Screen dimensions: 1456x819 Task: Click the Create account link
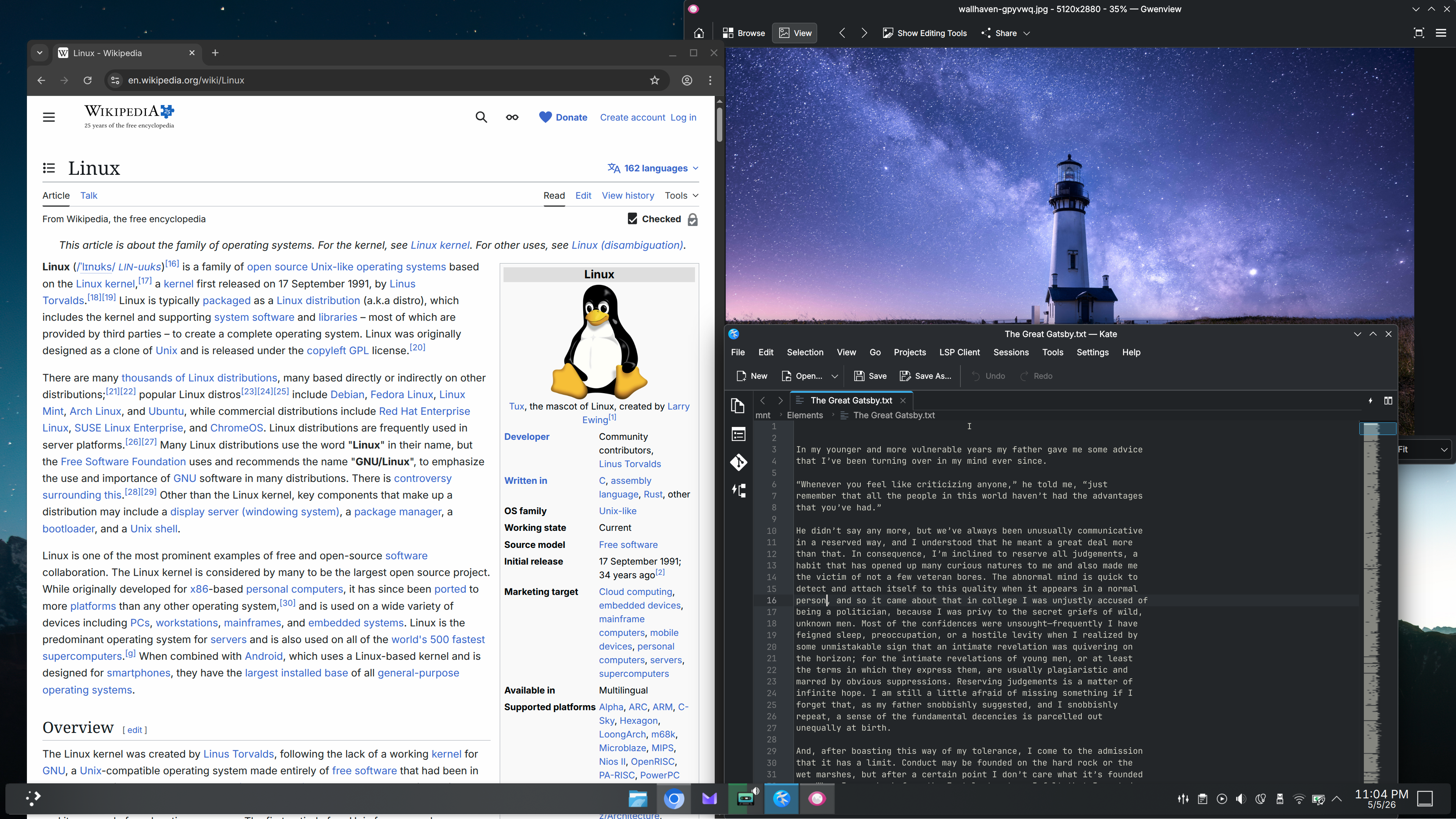(632, 118)
